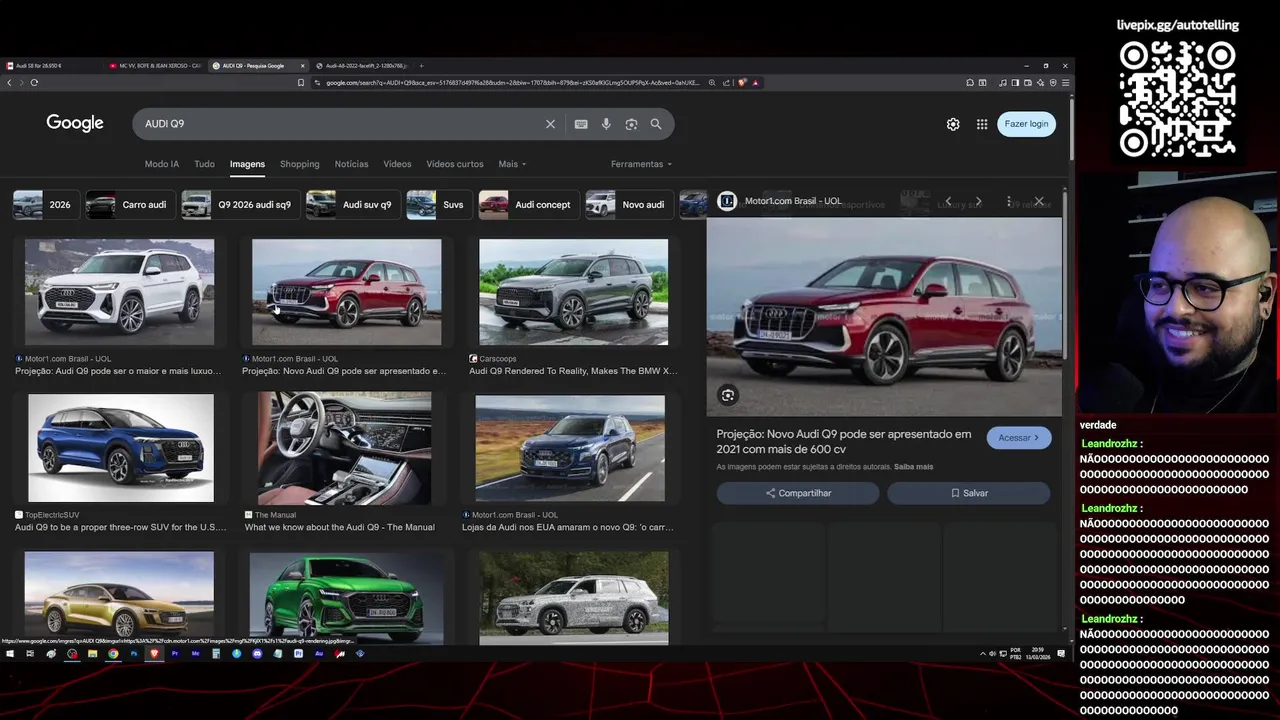Open the Shopping results tab
The height and width of the screenshot is (720, 1280).
[x=300, y=164]
